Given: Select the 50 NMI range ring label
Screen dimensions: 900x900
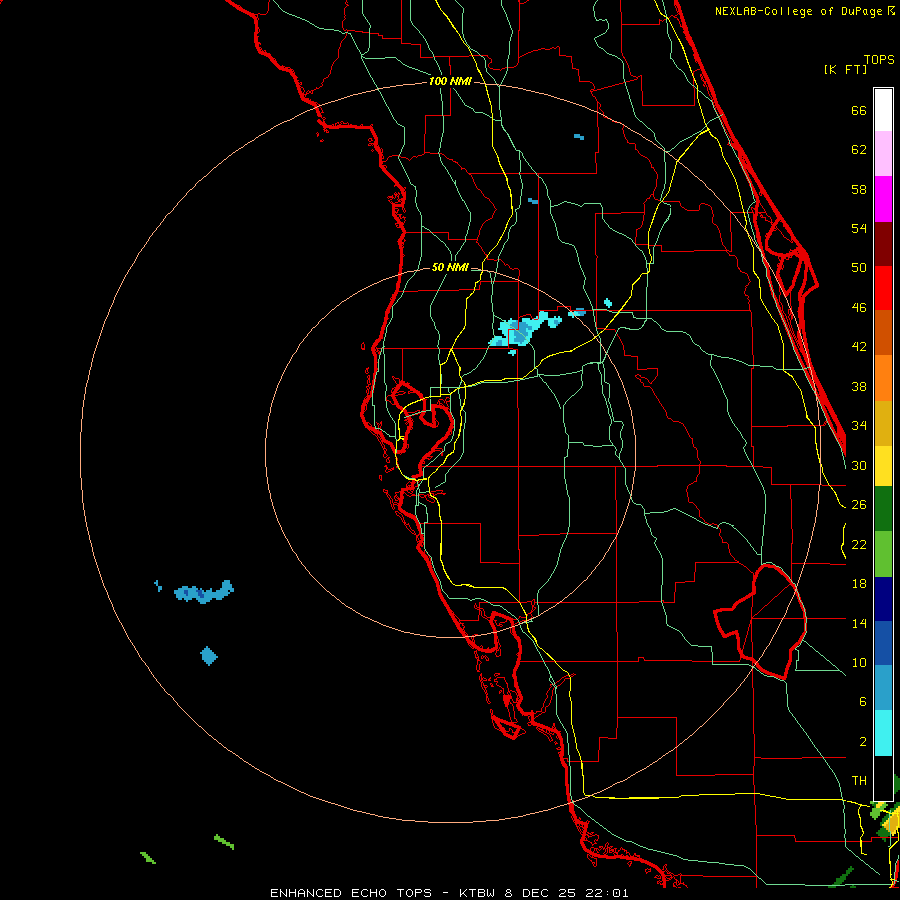Looking at the screenshot, I should coord(450,267).
